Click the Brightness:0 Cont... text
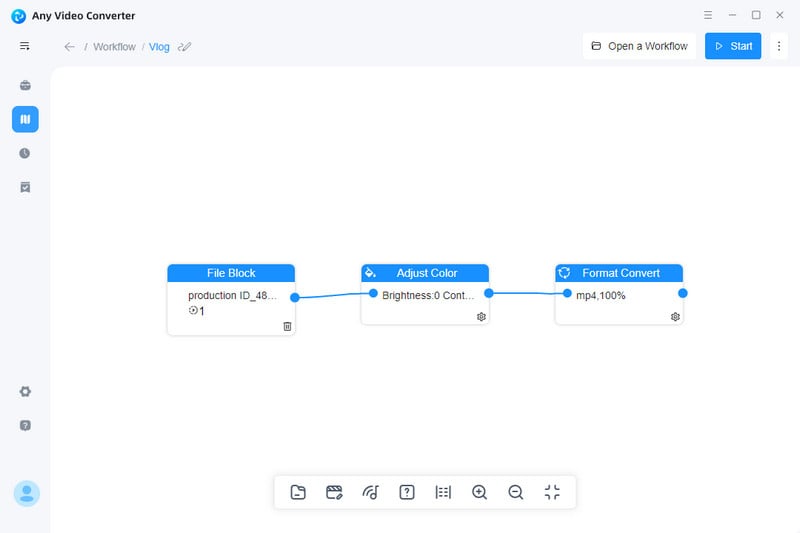The image size is (800, 533). click(x=428, y=295)
